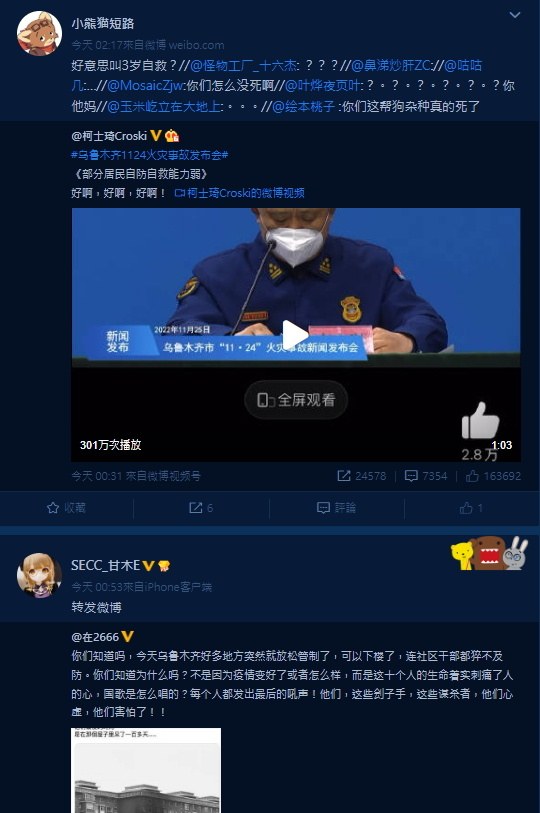
Task: Visit @柯士琦Croski's profile
Action: 109,136
